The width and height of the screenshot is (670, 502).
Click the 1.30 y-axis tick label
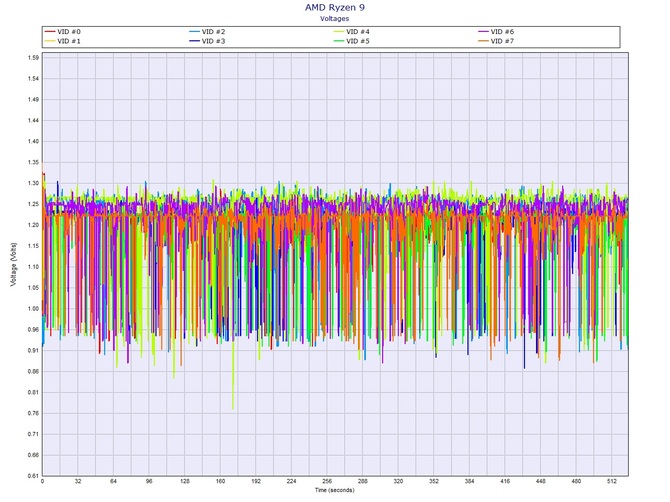click(34, 183)
